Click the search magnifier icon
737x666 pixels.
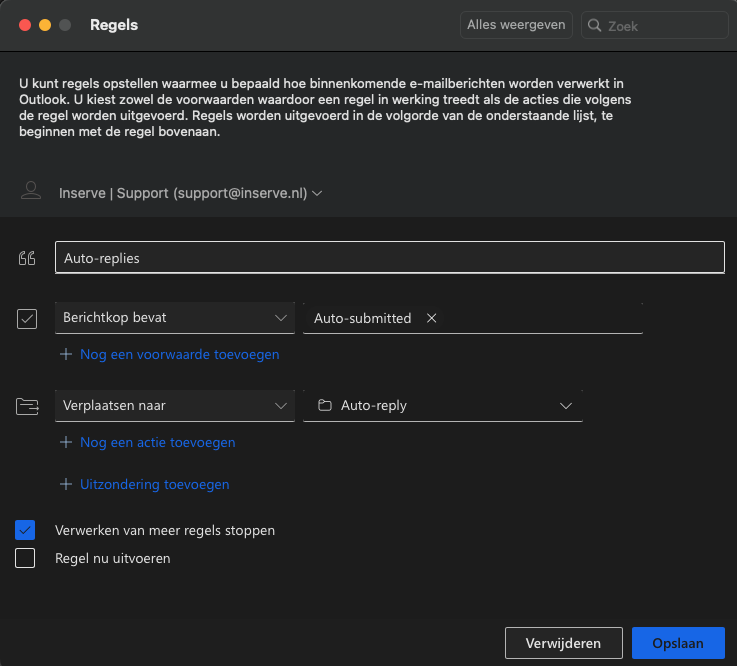coord(595,25)
